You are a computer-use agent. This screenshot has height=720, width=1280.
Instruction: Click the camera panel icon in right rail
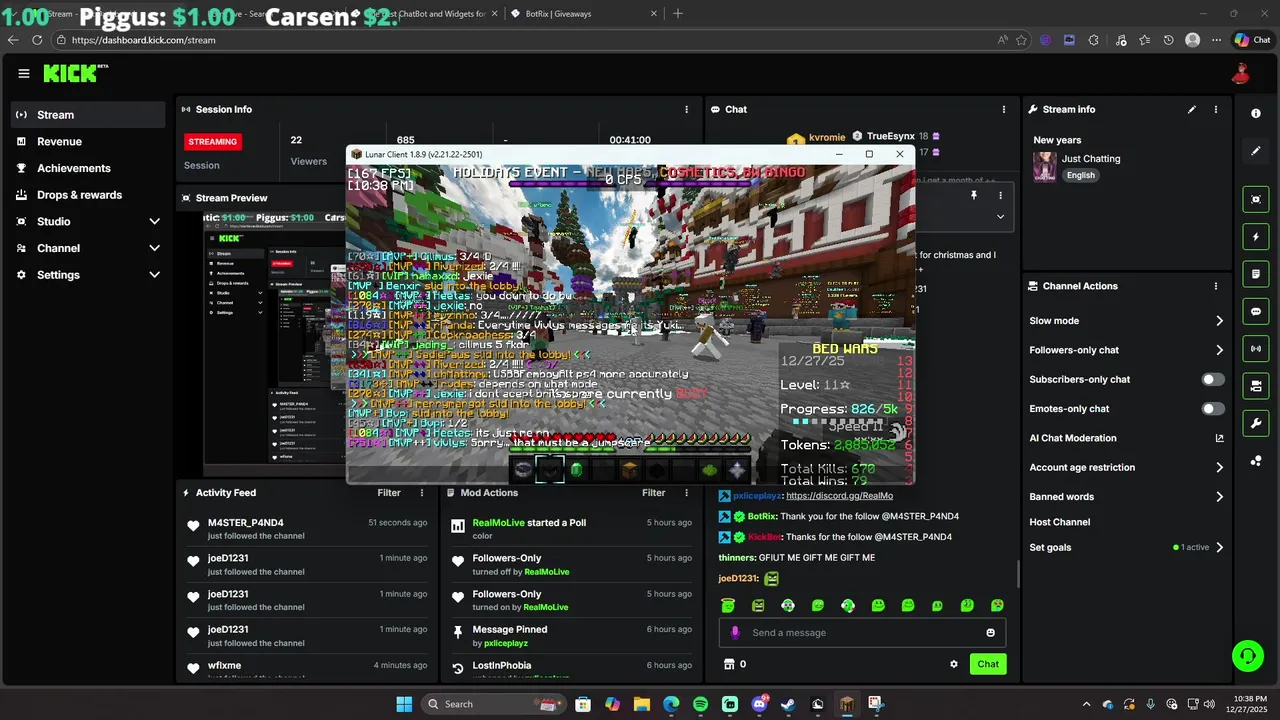(x=1256, y=386)
